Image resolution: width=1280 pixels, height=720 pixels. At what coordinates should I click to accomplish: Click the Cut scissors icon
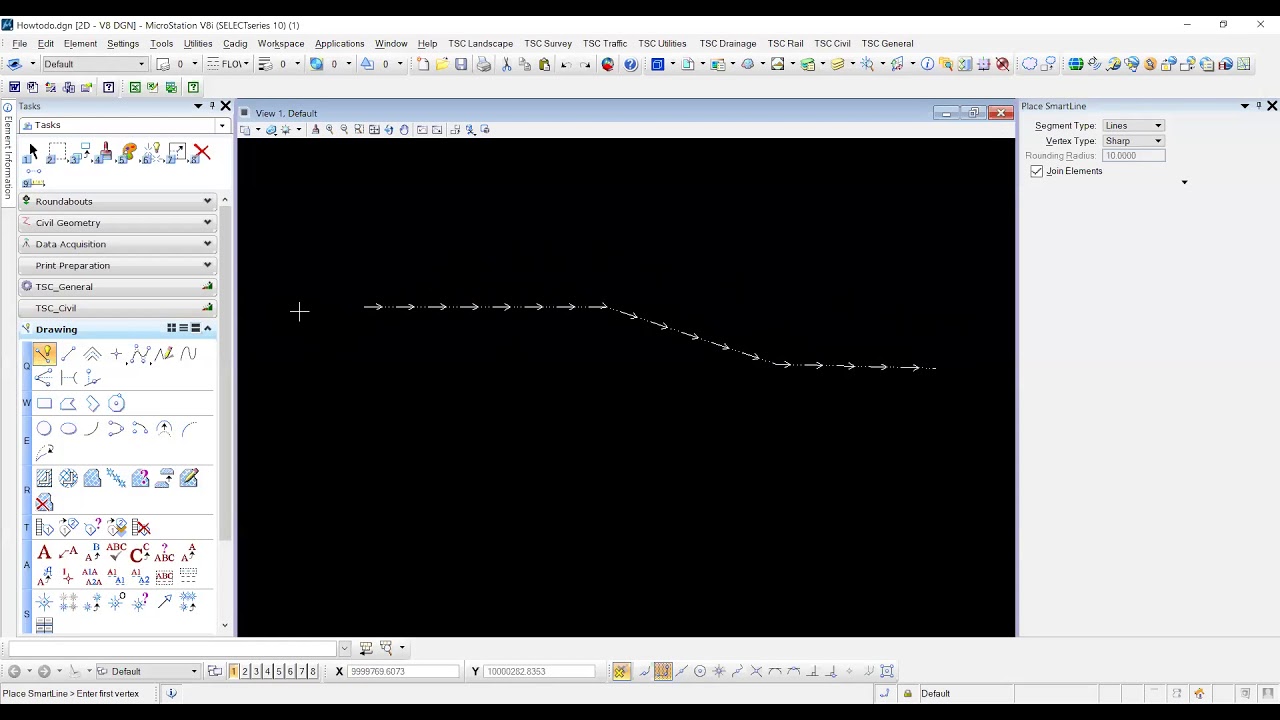pos(507,64)
